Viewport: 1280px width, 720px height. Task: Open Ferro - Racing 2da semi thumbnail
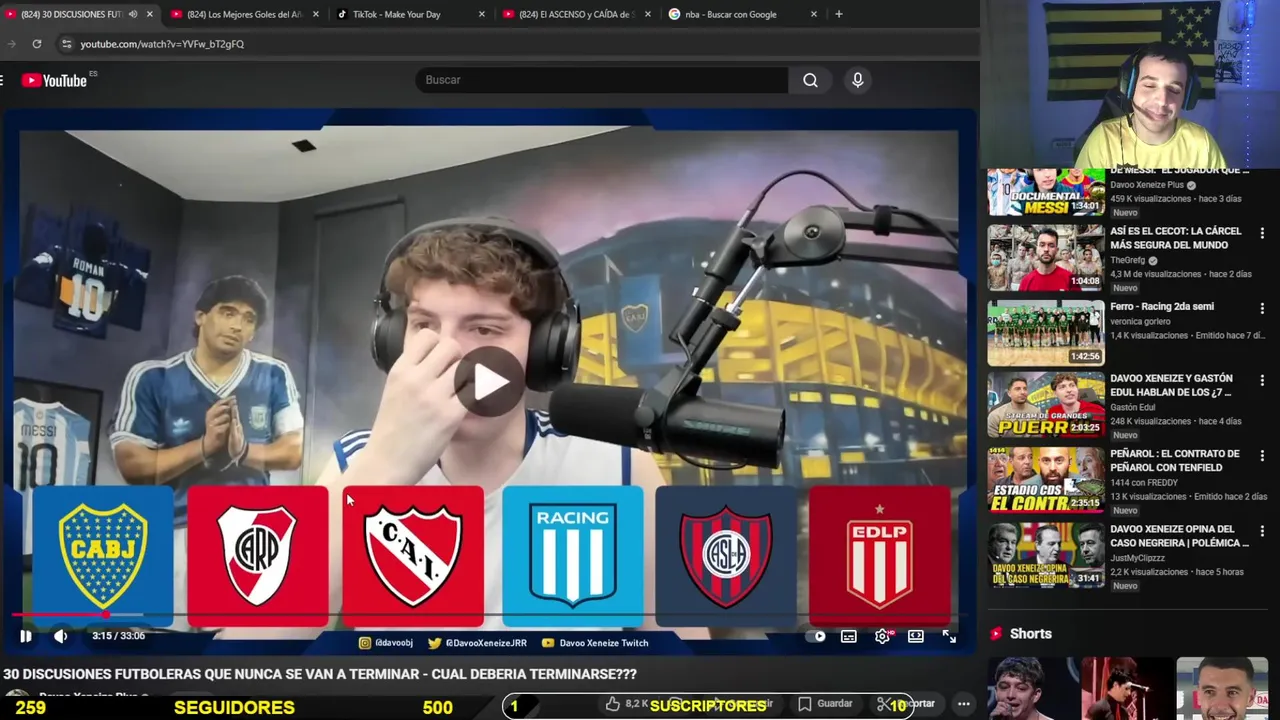(x=1046, y=333)
